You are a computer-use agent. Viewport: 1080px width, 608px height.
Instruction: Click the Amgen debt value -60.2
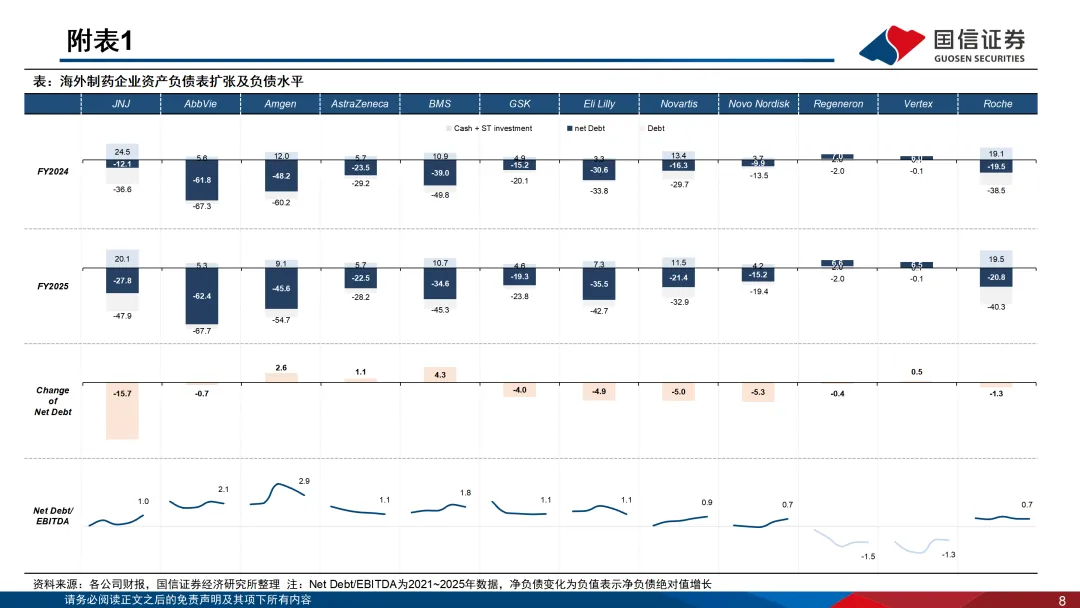point(281,202)
